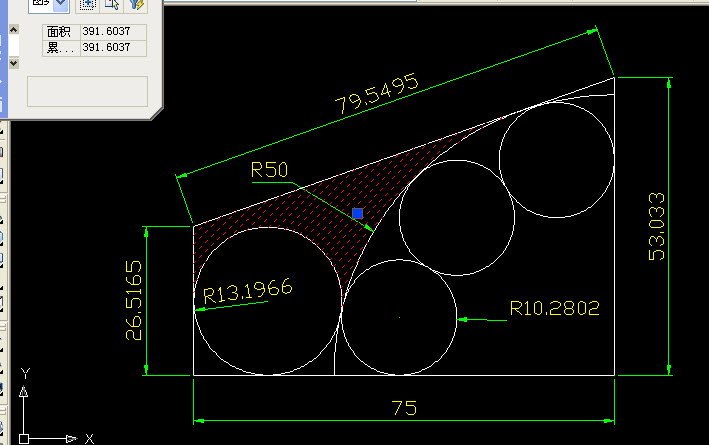Click the 面积 property label

59,32
